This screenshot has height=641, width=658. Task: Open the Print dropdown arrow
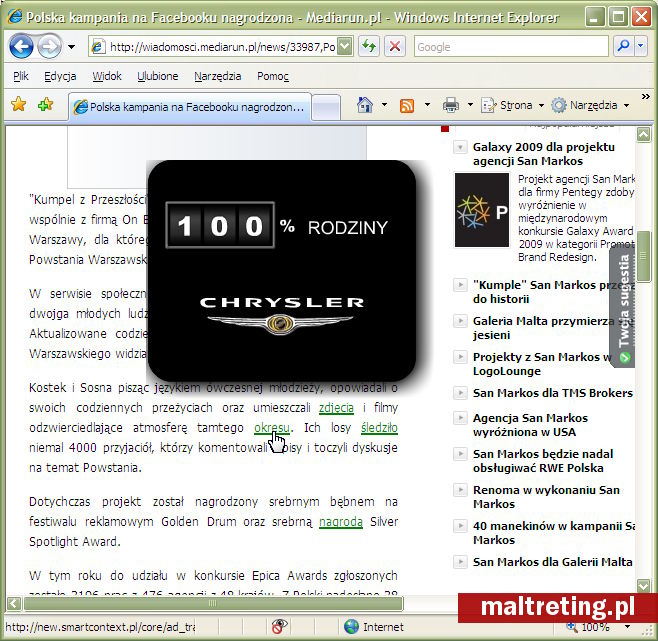click(x=470, y=105)
